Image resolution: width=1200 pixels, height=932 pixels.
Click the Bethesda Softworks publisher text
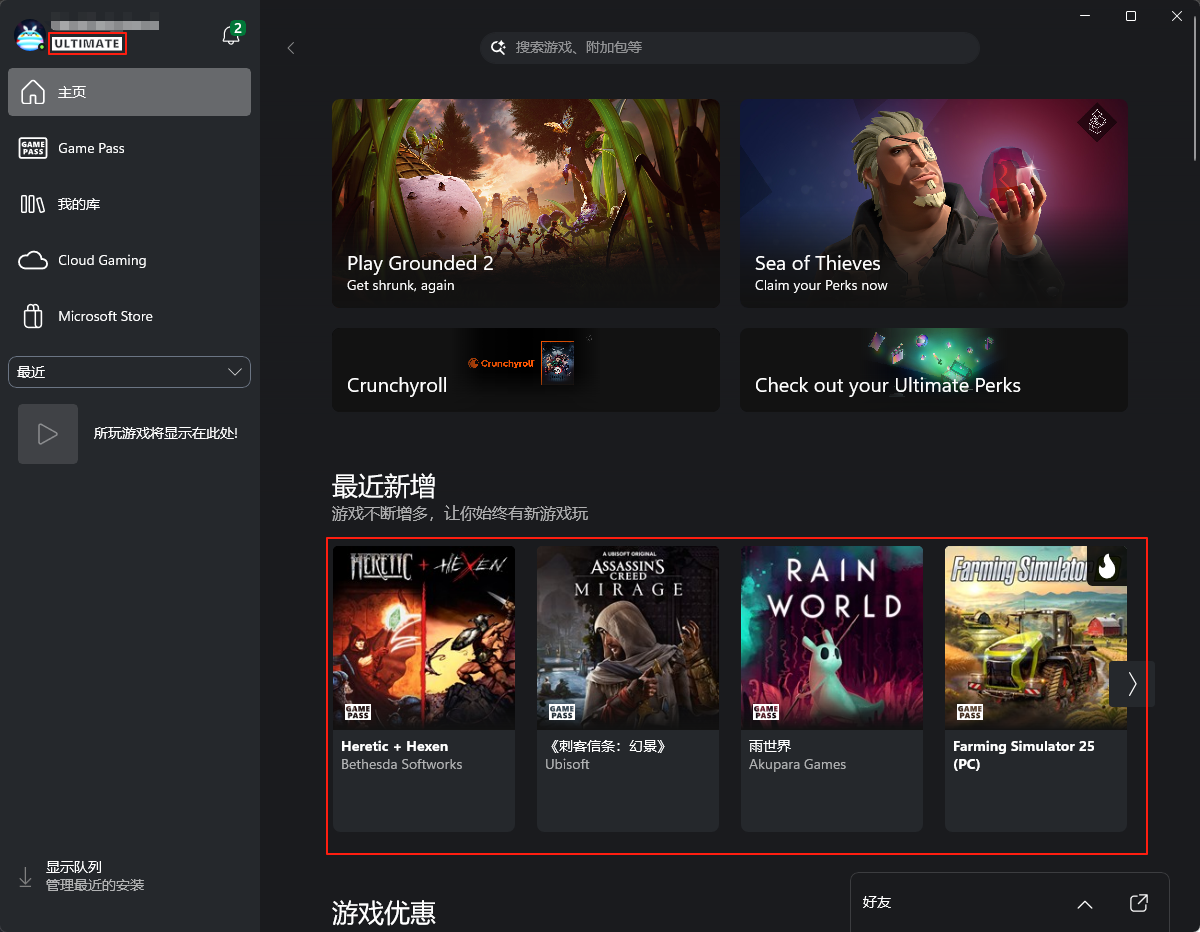coord(402,764)
